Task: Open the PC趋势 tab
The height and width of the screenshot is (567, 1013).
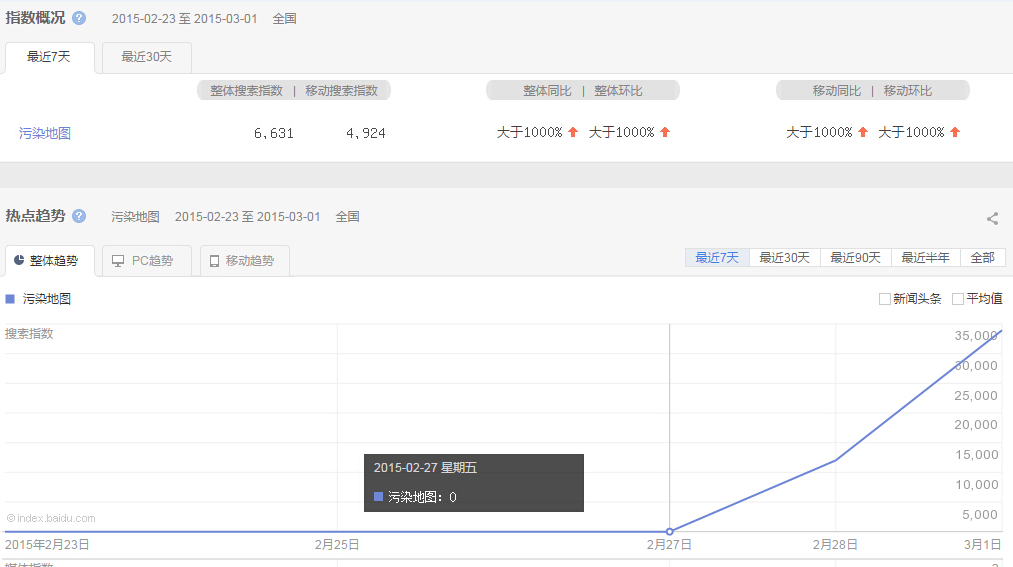Action: pos(147,261)
